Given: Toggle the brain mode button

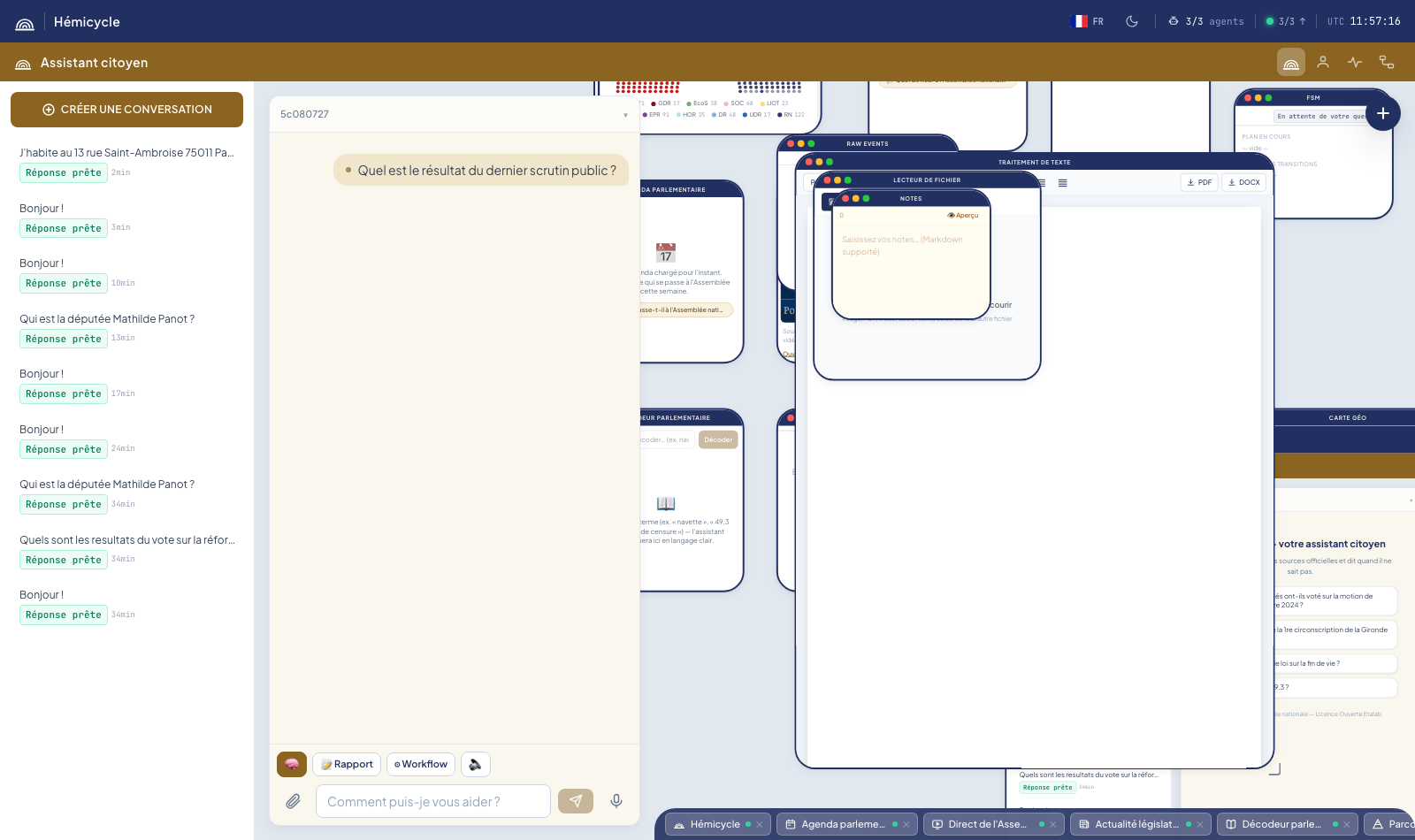Looking at the screenshot, I should [x=292, y=764].
